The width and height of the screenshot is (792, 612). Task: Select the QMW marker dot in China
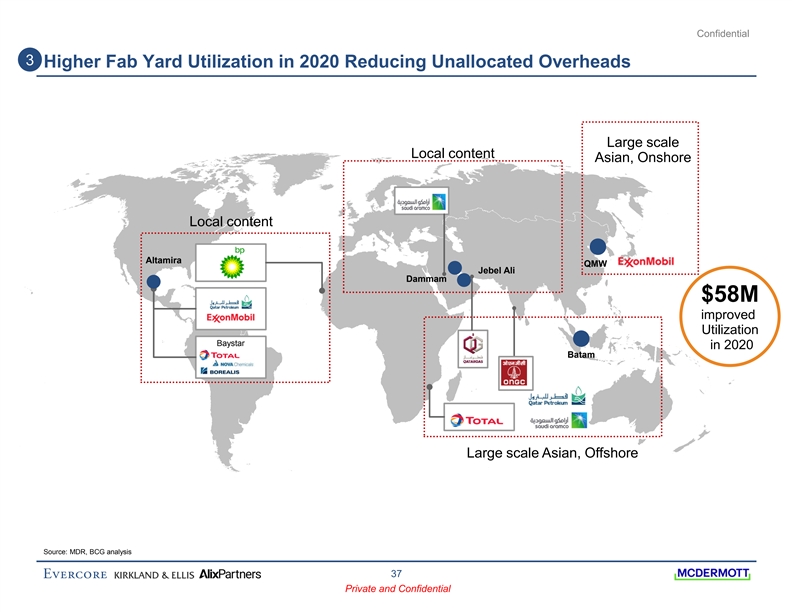pos(597,246)
